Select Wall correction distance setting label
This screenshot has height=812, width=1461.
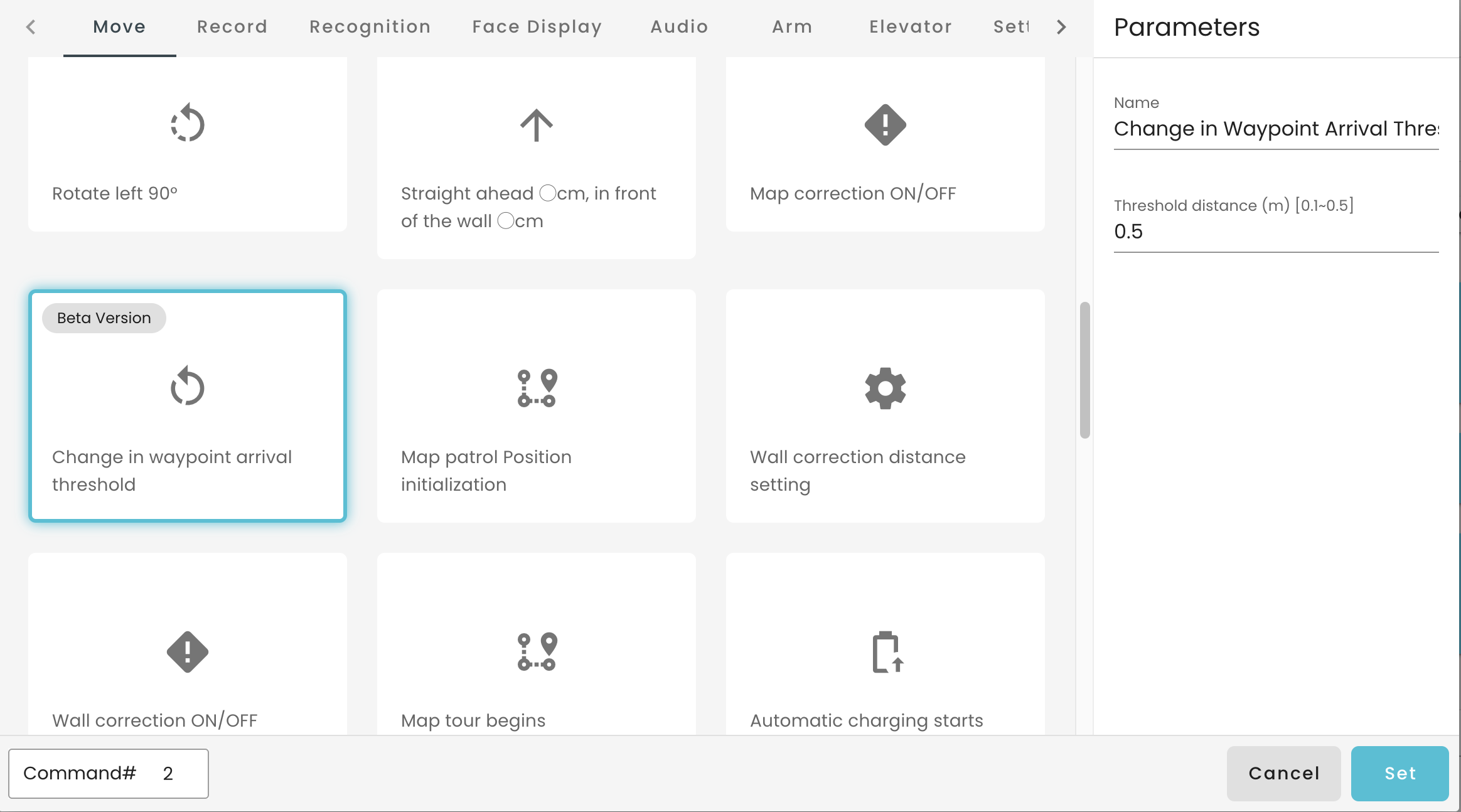tap(858, 471)
